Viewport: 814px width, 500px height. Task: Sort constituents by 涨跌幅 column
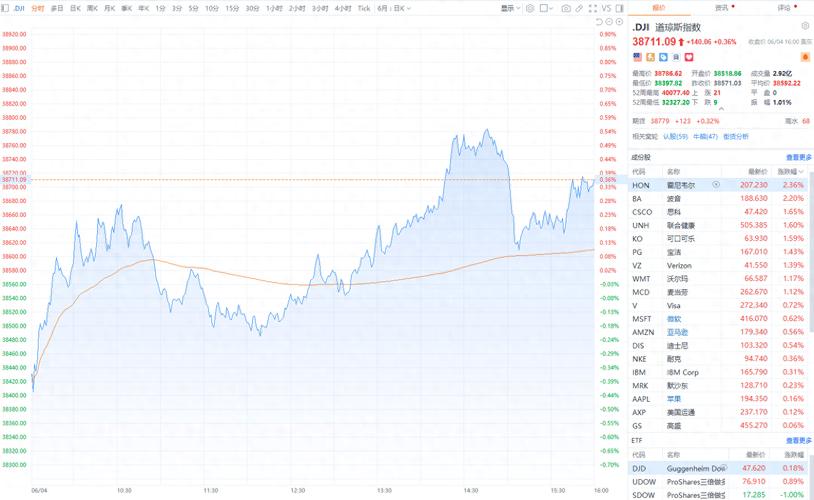[x=793, y=171]
